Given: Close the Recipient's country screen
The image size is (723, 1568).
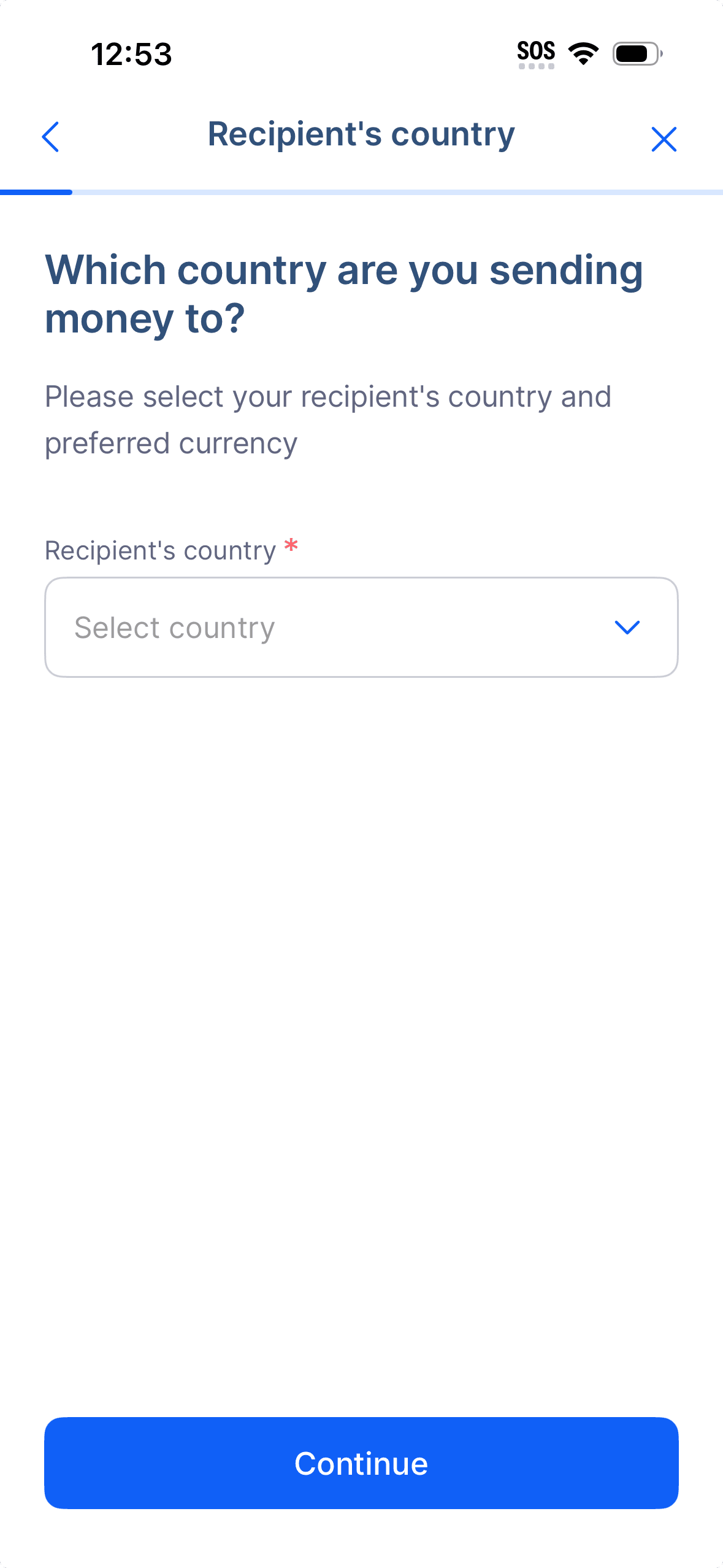Looking at the screenshot, I should point(664,139).
